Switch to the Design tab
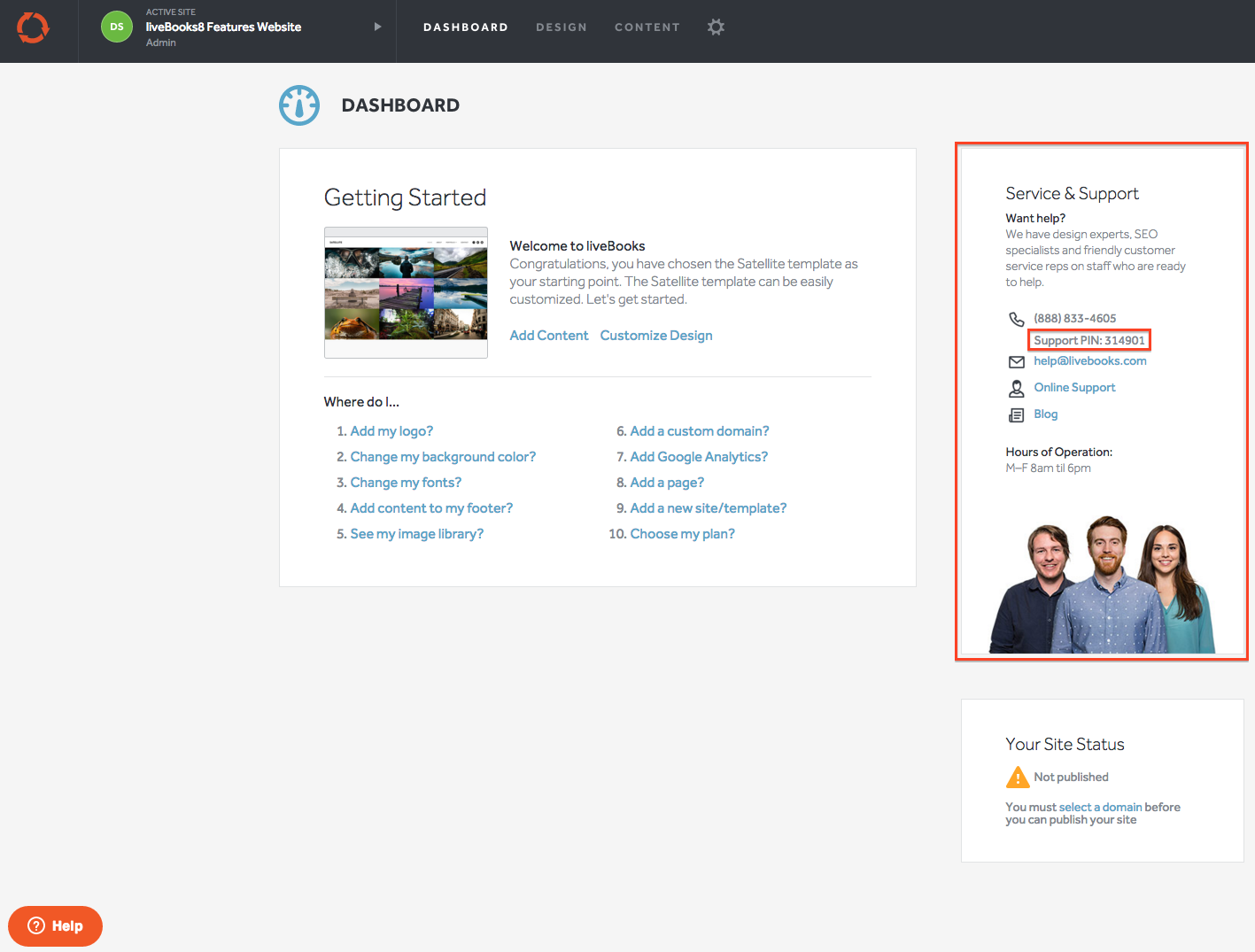 click(x=561, y=27)
